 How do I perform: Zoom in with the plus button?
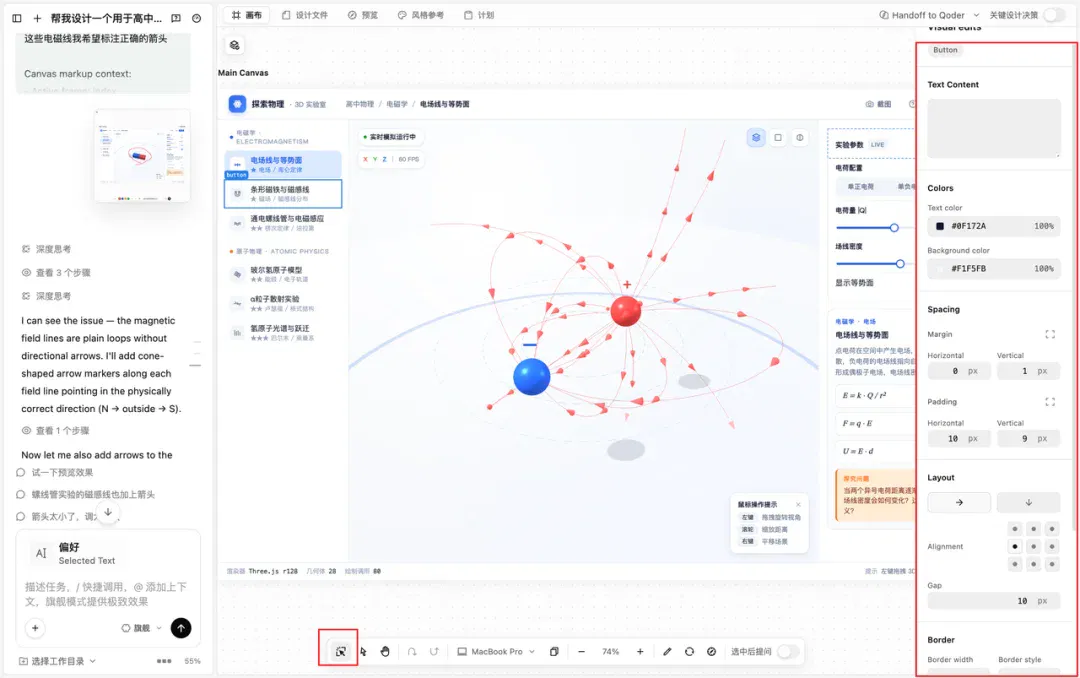640,651
